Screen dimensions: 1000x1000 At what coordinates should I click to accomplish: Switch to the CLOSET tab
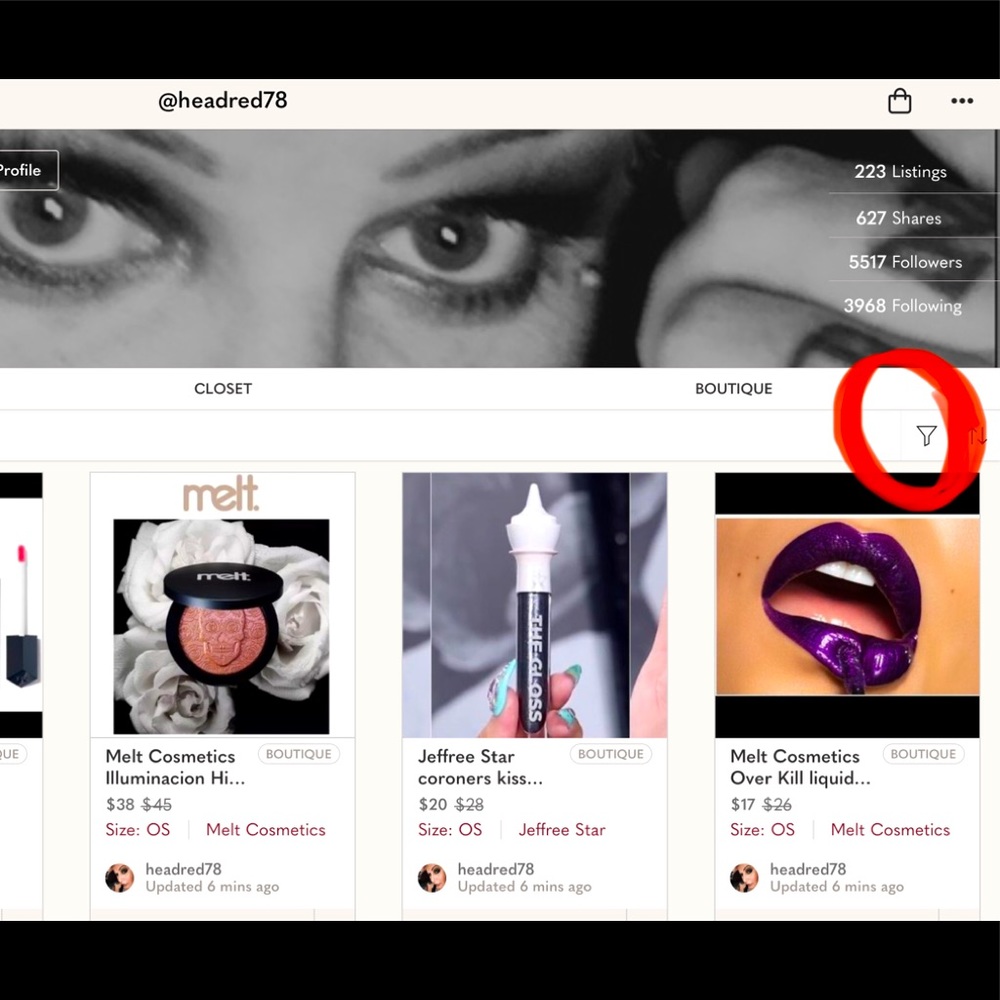[x=223, y=388]
